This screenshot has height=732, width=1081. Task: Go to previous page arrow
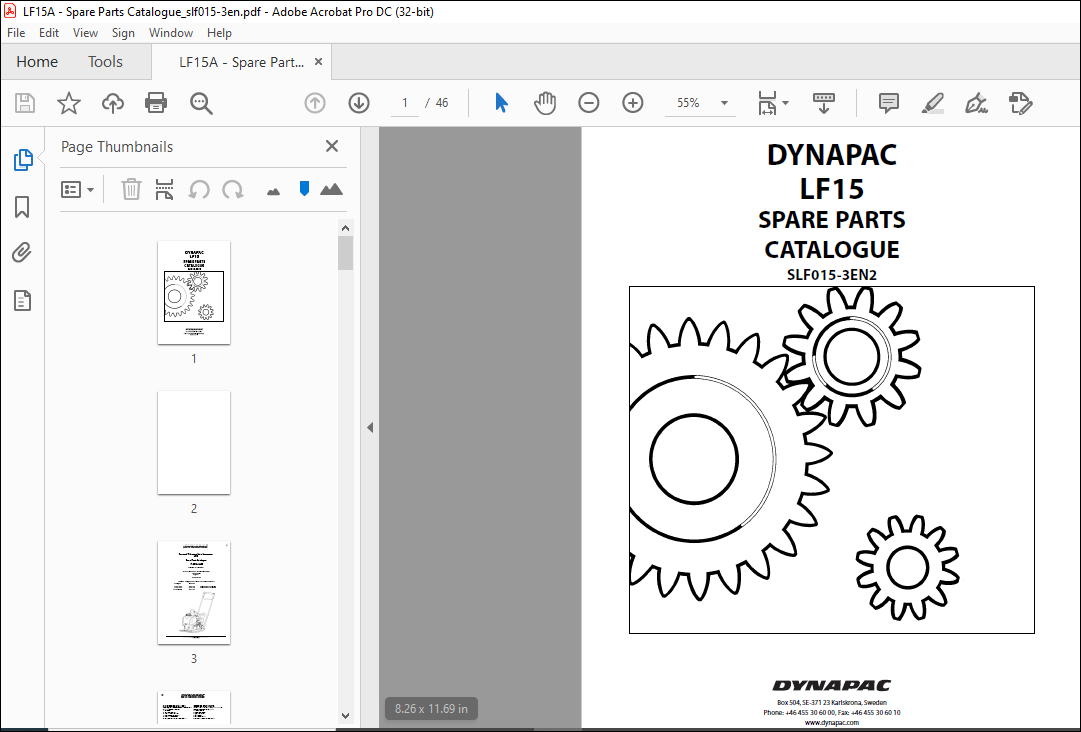pos(314,103)
